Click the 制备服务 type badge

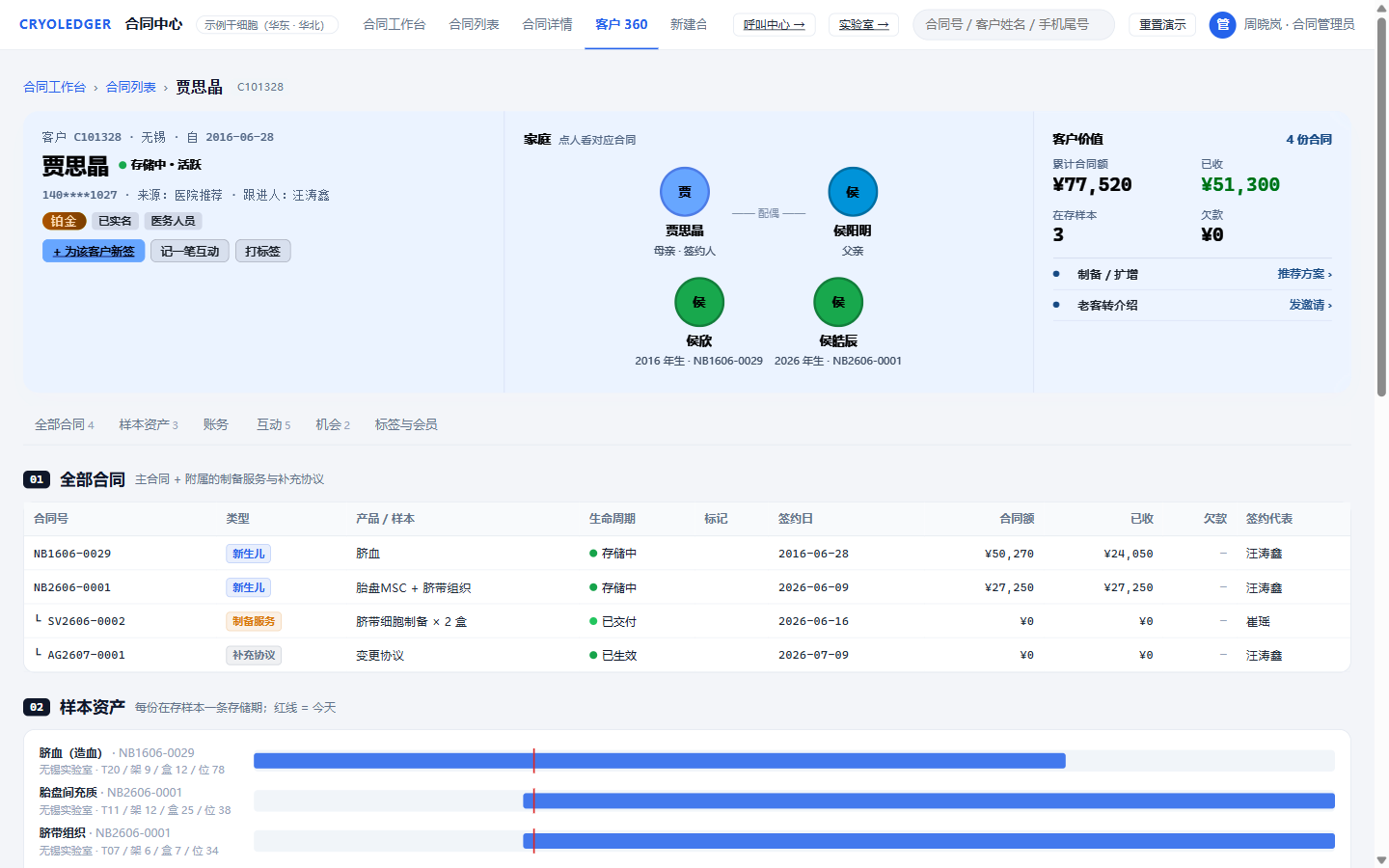click(254, 621)
